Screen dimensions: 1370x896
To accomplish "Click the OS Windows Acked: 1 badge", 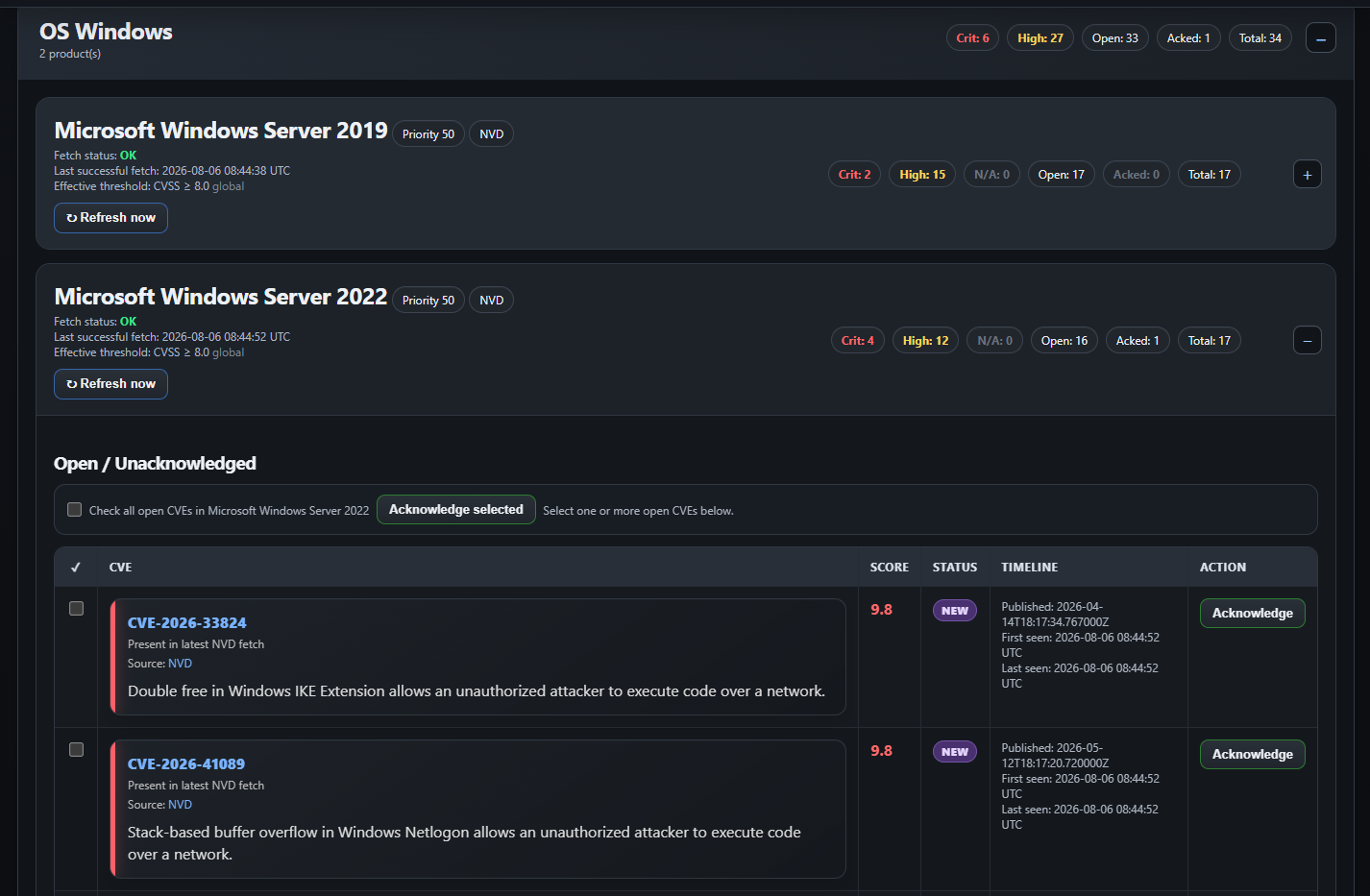I will coord(1188,38).
